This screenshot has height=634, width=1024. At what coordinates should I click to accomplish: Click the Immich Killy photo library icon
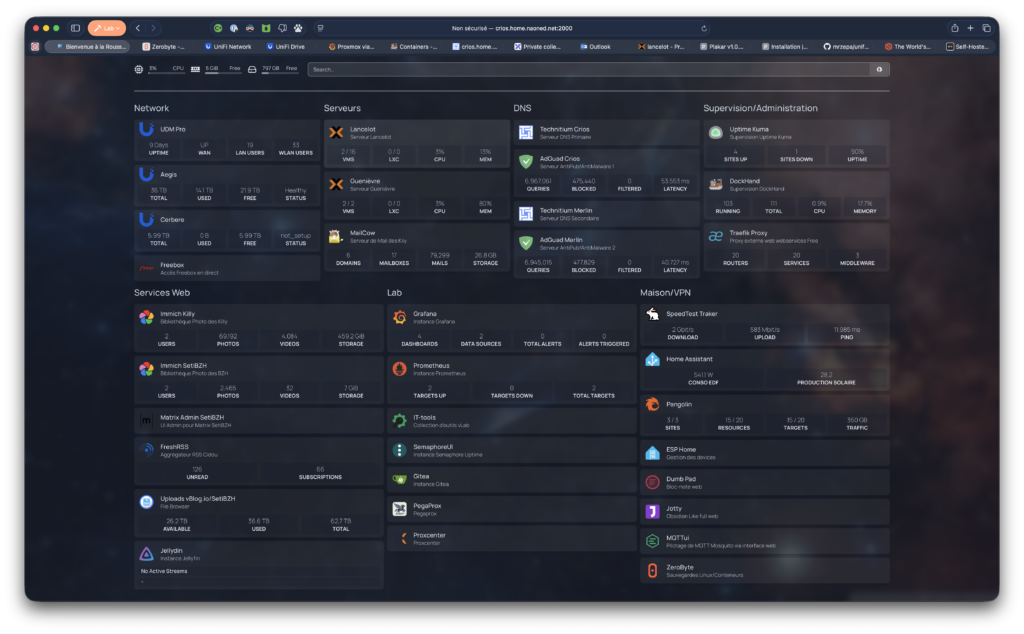146,317
